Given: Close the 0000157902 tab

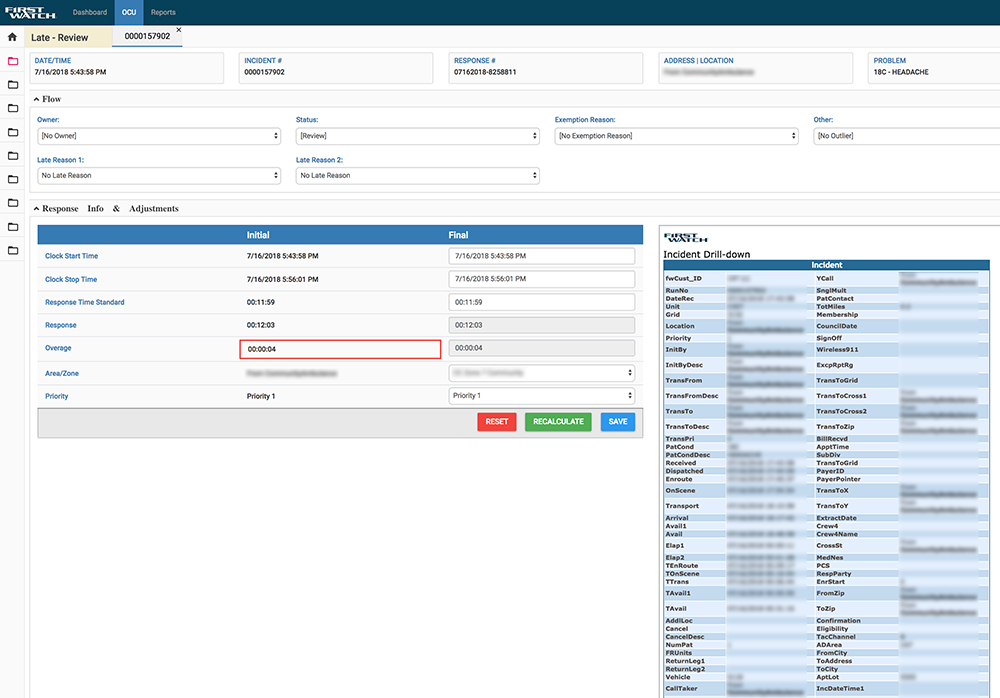Looking at the screenshot, I should pyautogui.click(x=179, y=30).
